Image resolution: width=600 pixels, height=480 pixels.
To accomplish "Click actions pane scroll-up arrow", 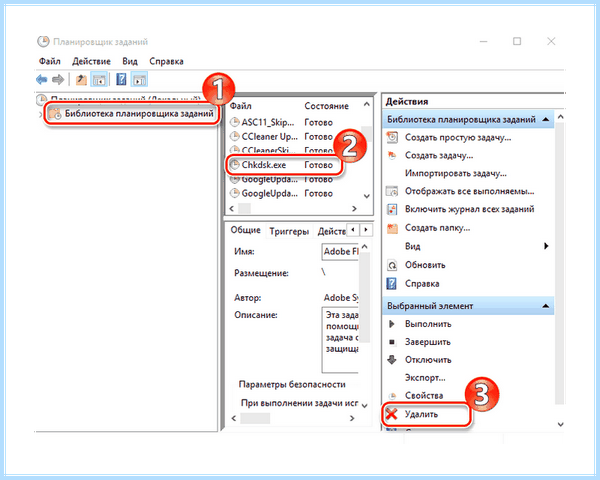I will 561,116.
